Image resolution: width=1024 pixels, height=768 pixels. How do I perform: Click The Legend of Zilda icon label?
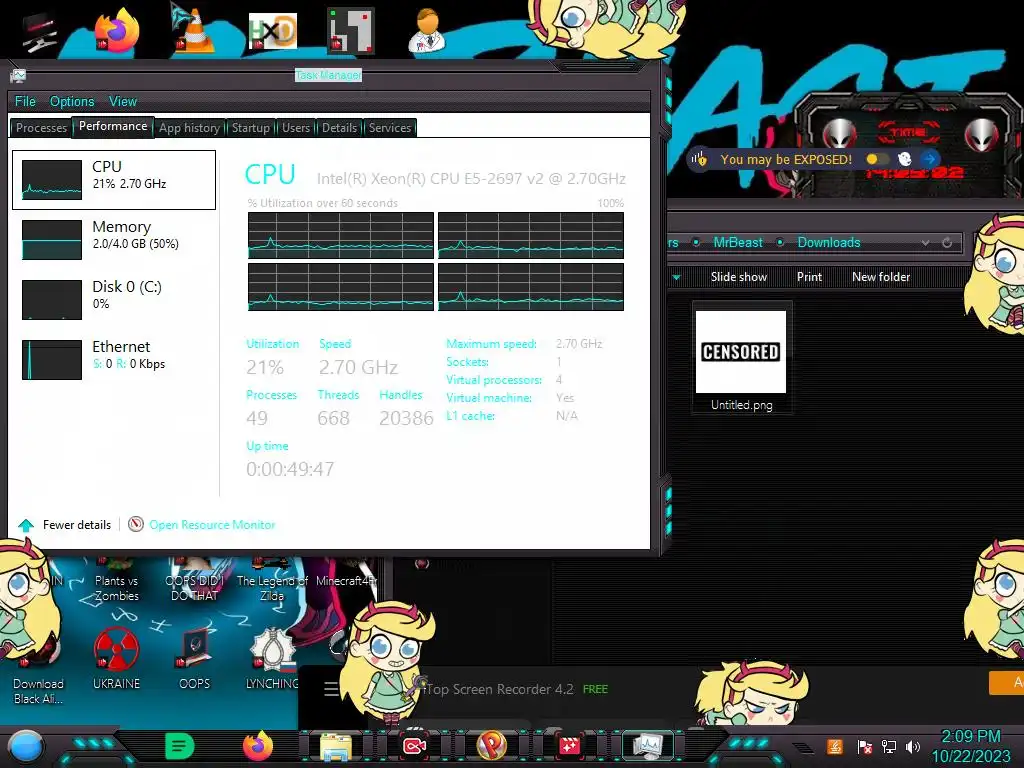tap(272, 588)
